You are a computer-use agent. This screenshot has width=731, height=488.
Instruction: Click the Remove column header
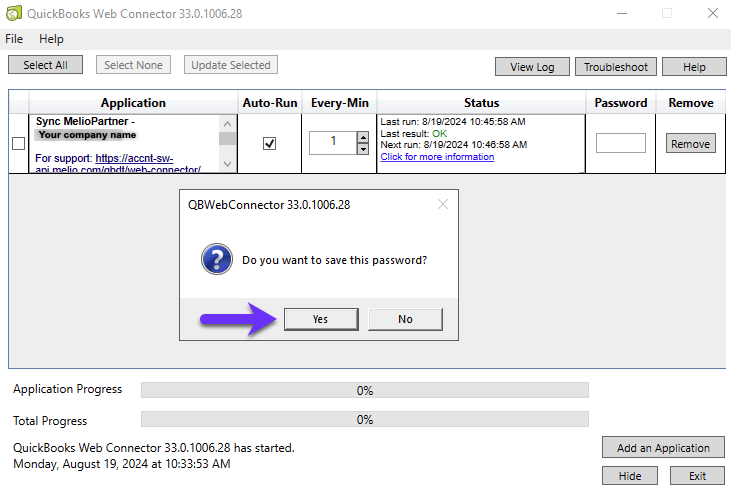pyautogui.click(x=691, y=103)
